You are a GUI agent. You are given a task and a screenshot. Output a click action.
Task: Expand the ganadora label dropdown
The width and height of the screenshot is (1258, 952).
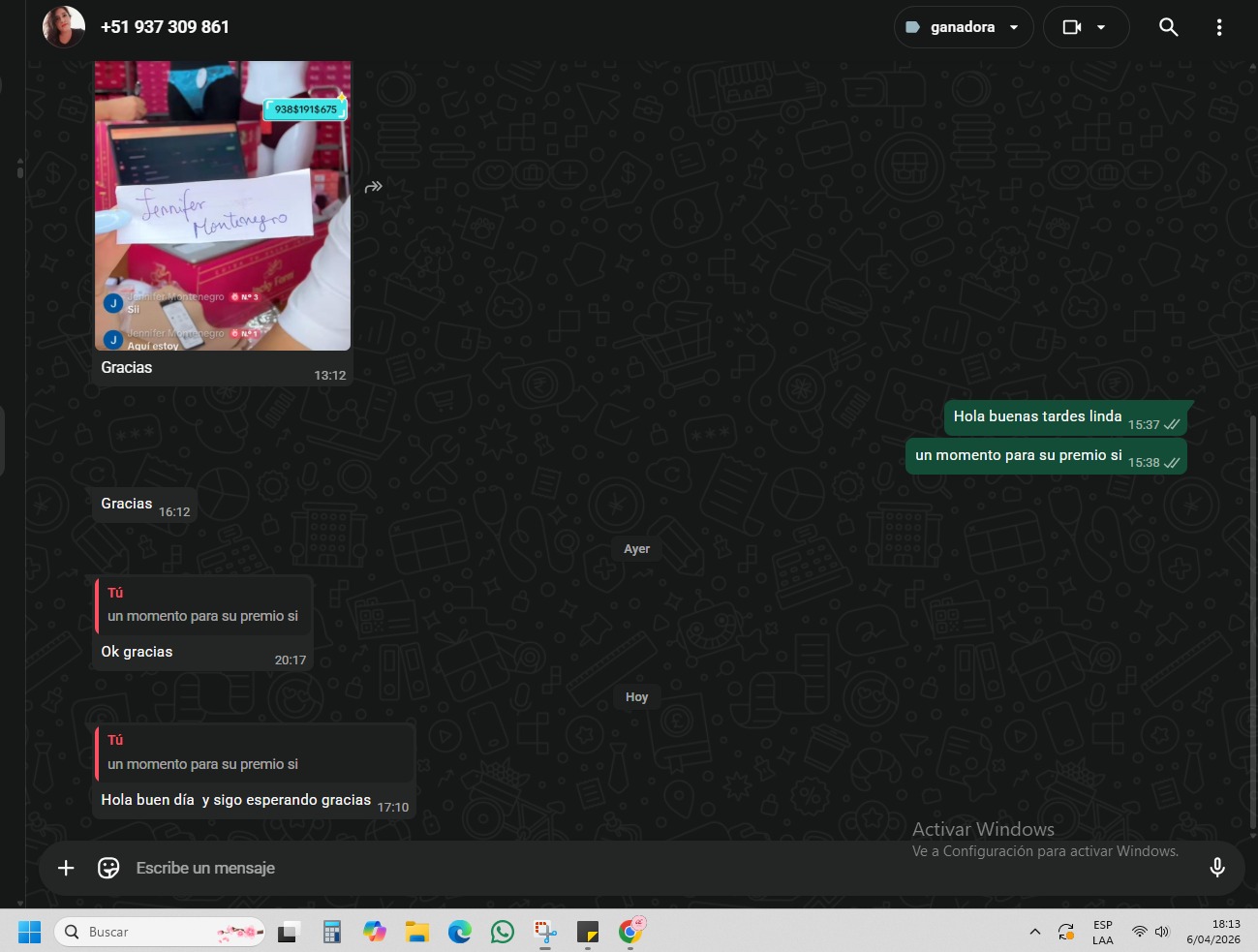click(1014, 27)
